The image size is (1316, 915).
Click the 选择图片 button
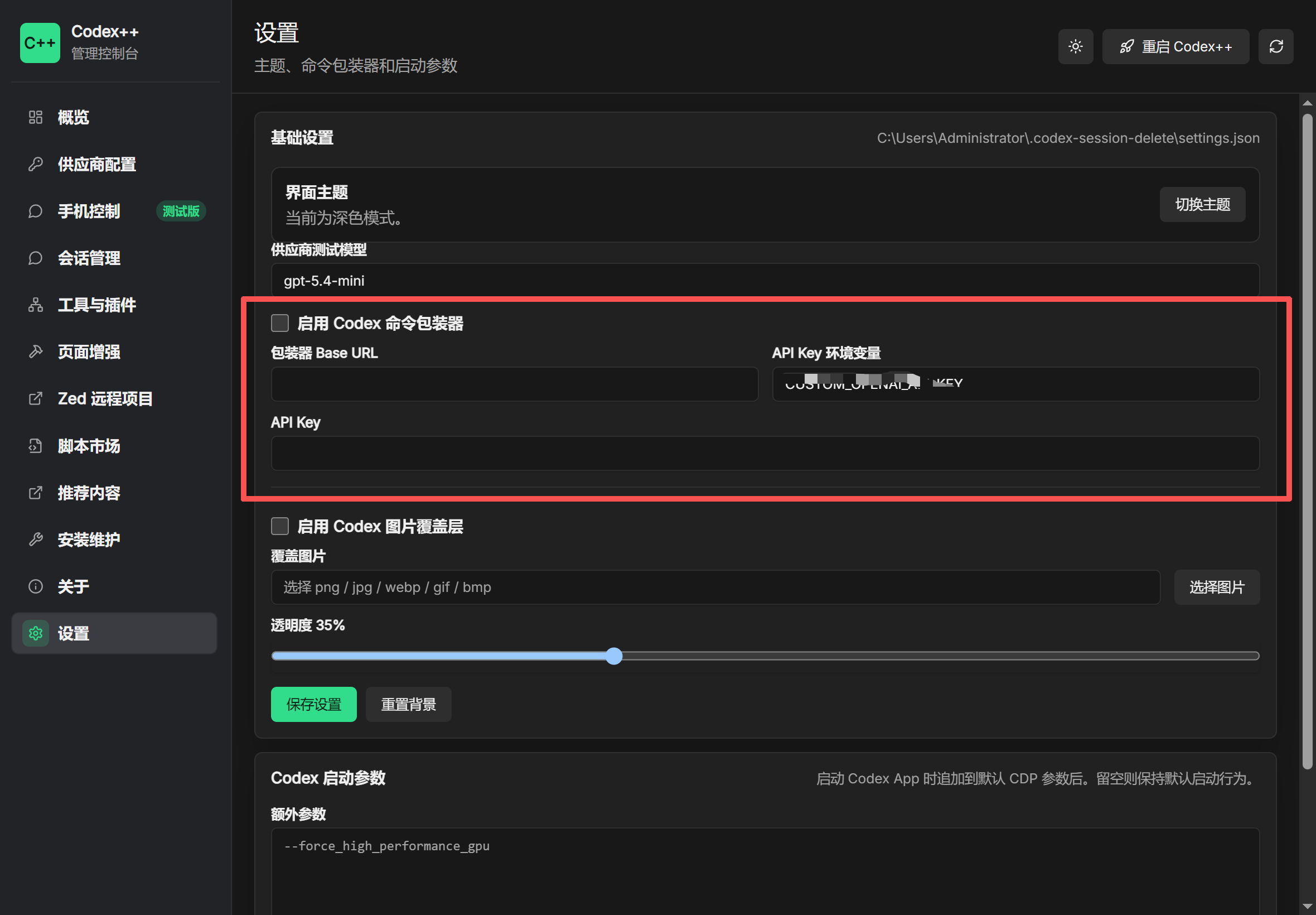tap(1216, 587)
